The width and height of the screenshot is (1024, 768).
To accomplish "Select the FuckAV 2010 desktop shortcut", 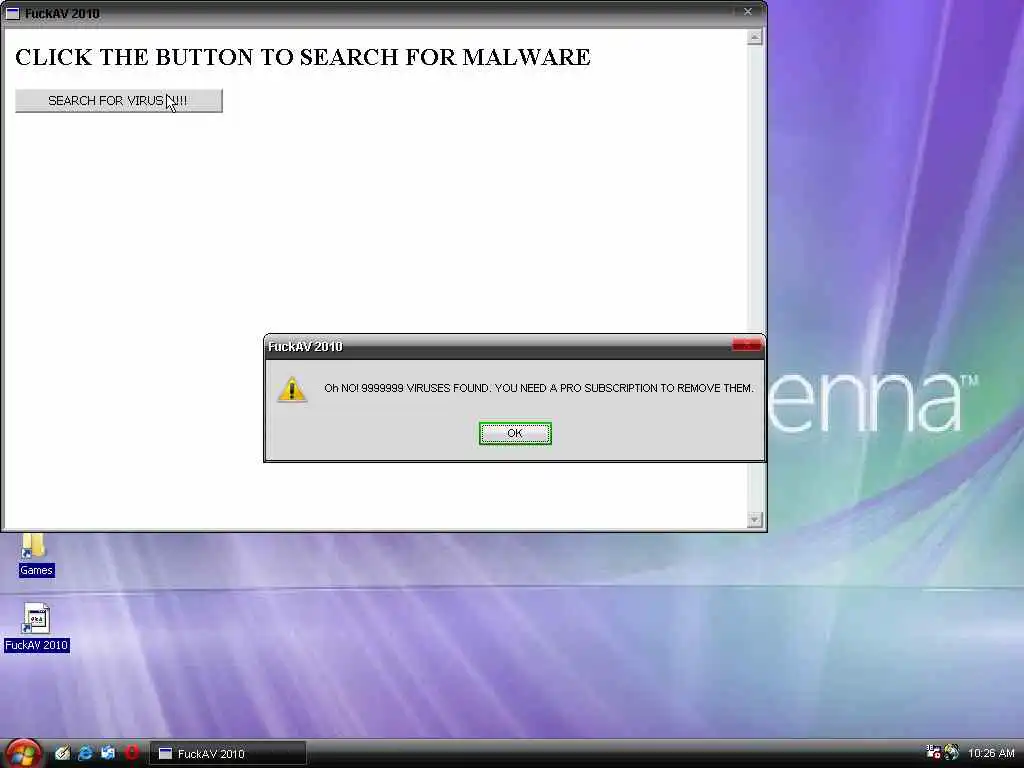I will tap(37, 628).
